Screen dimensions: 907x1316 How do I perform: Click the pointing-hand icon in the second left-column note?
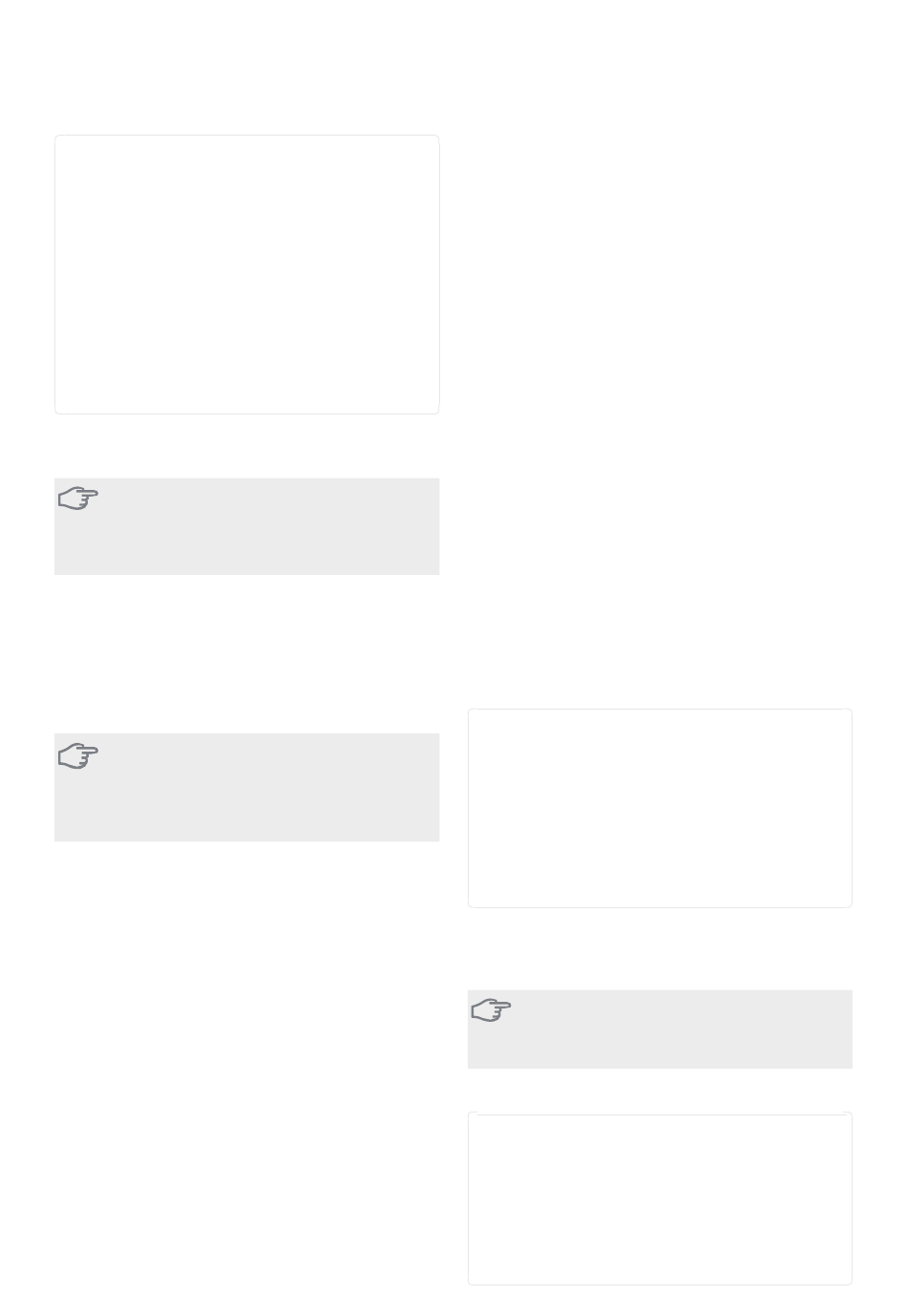[78, 756]
